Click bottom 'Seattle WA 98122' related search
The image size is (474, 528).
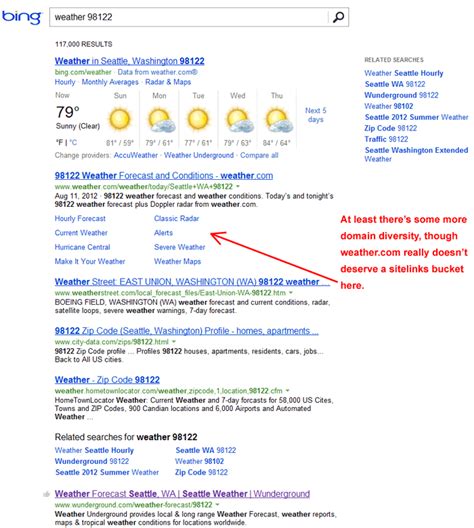tap(206, 450)
